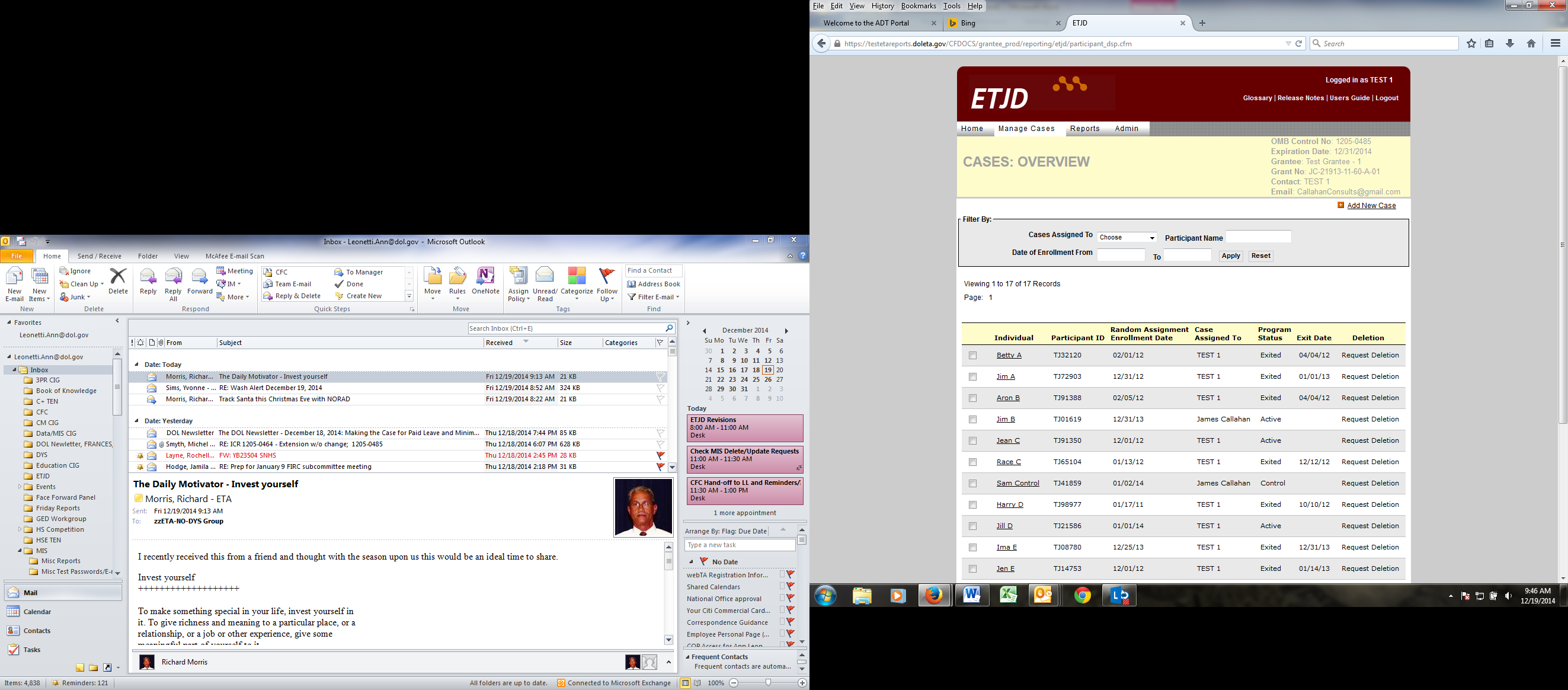Click the Forward email icon
1568x690 pixels.
click(x=199, y=277)
